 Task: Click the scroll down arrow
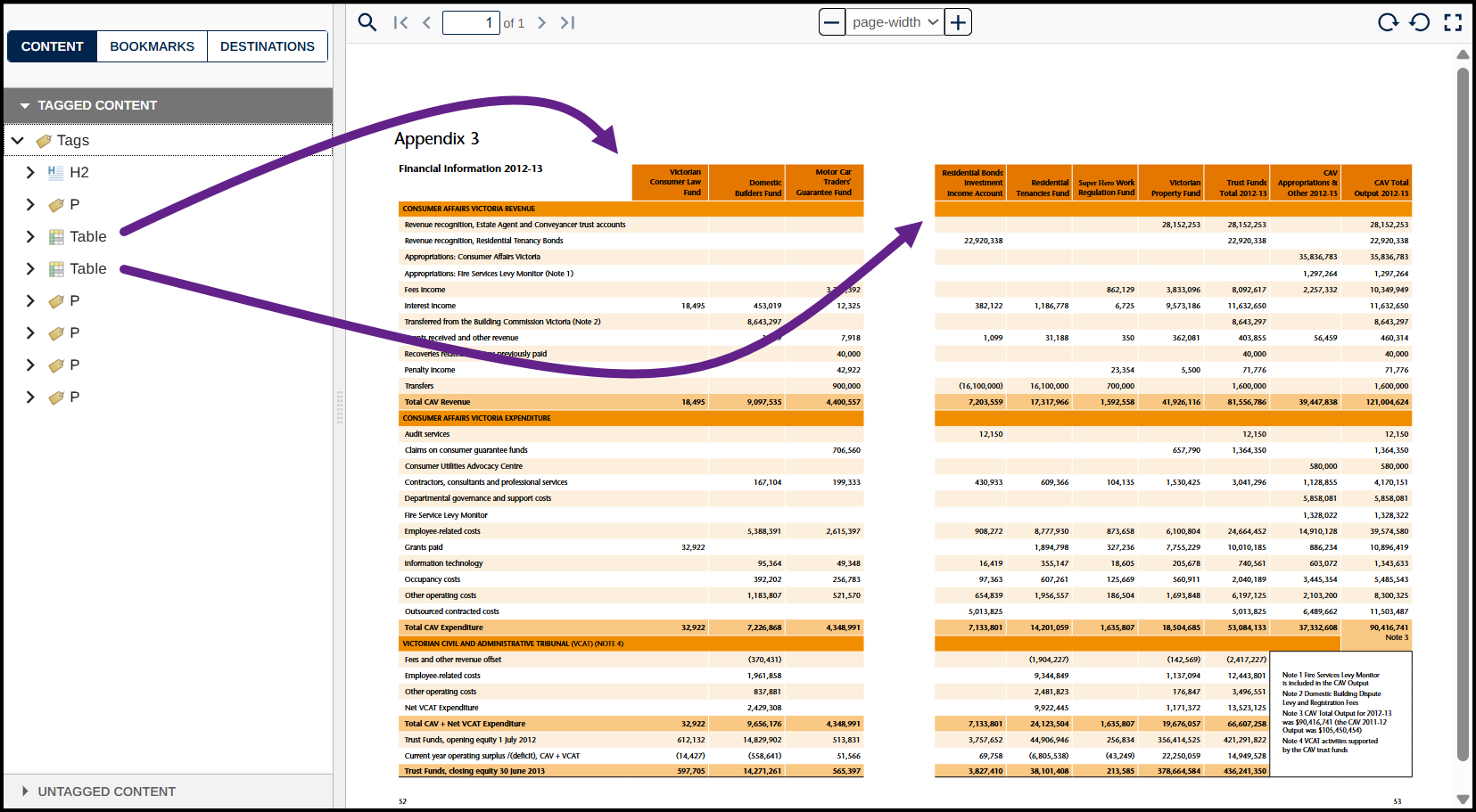1463,799
